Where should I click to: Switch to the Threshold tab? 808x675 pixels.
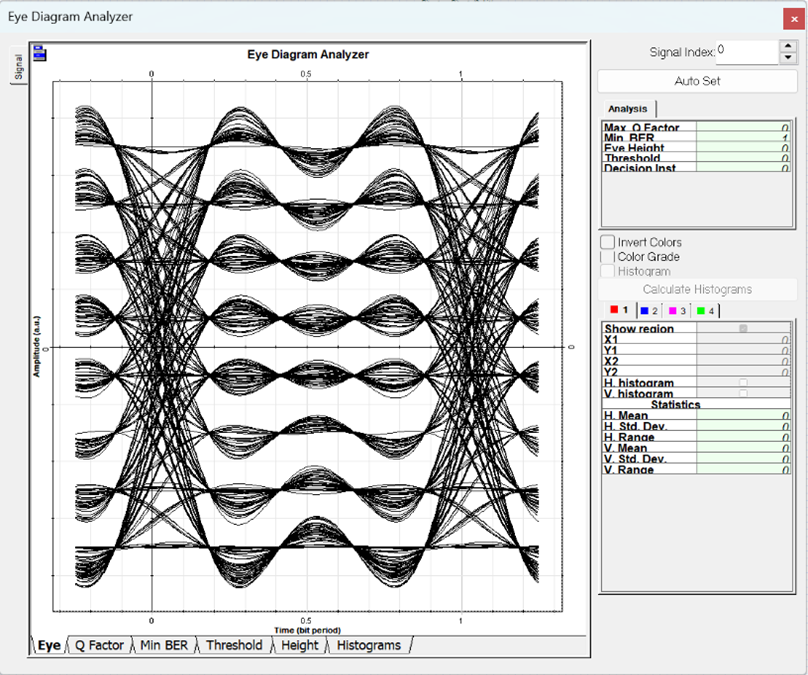(x=234, y=645)
